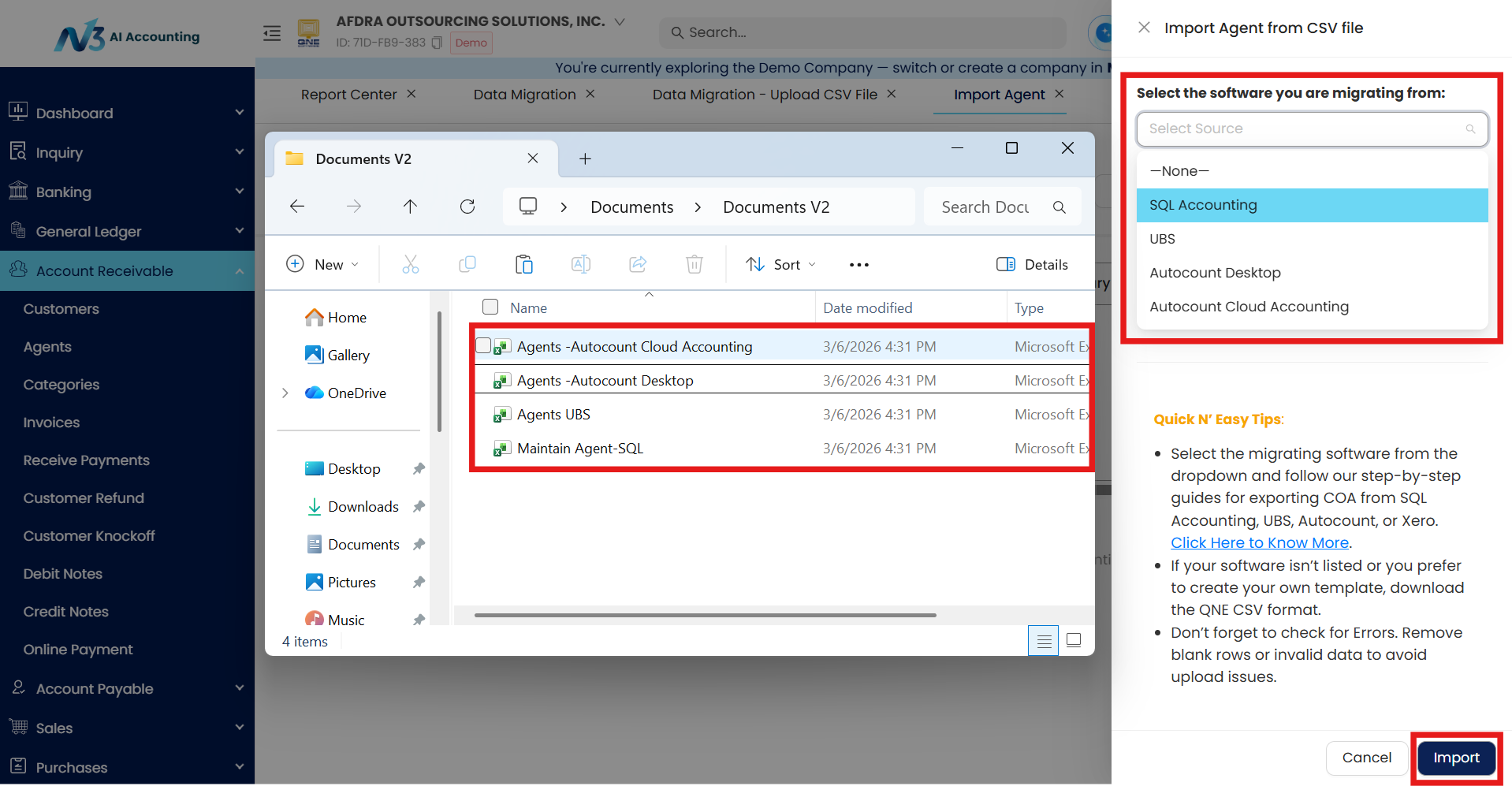Click the Share icon
The width and height of the screenshot is (1512, 786).
pos(638,264)
